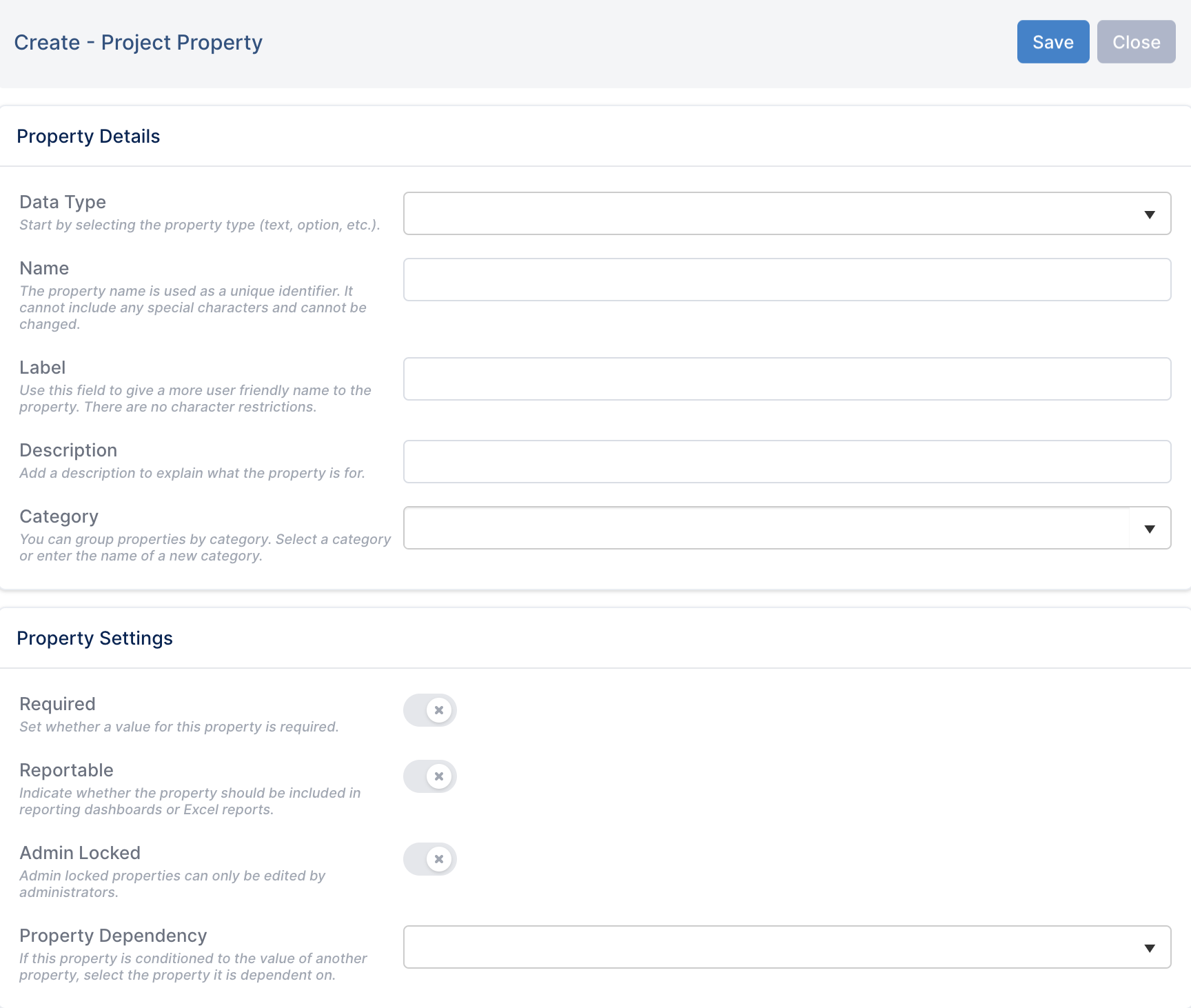Screen dimensions: 1191x1008
Task: Click the 'Start by selecting the property type' hint
Action: (x=200, y=225)
